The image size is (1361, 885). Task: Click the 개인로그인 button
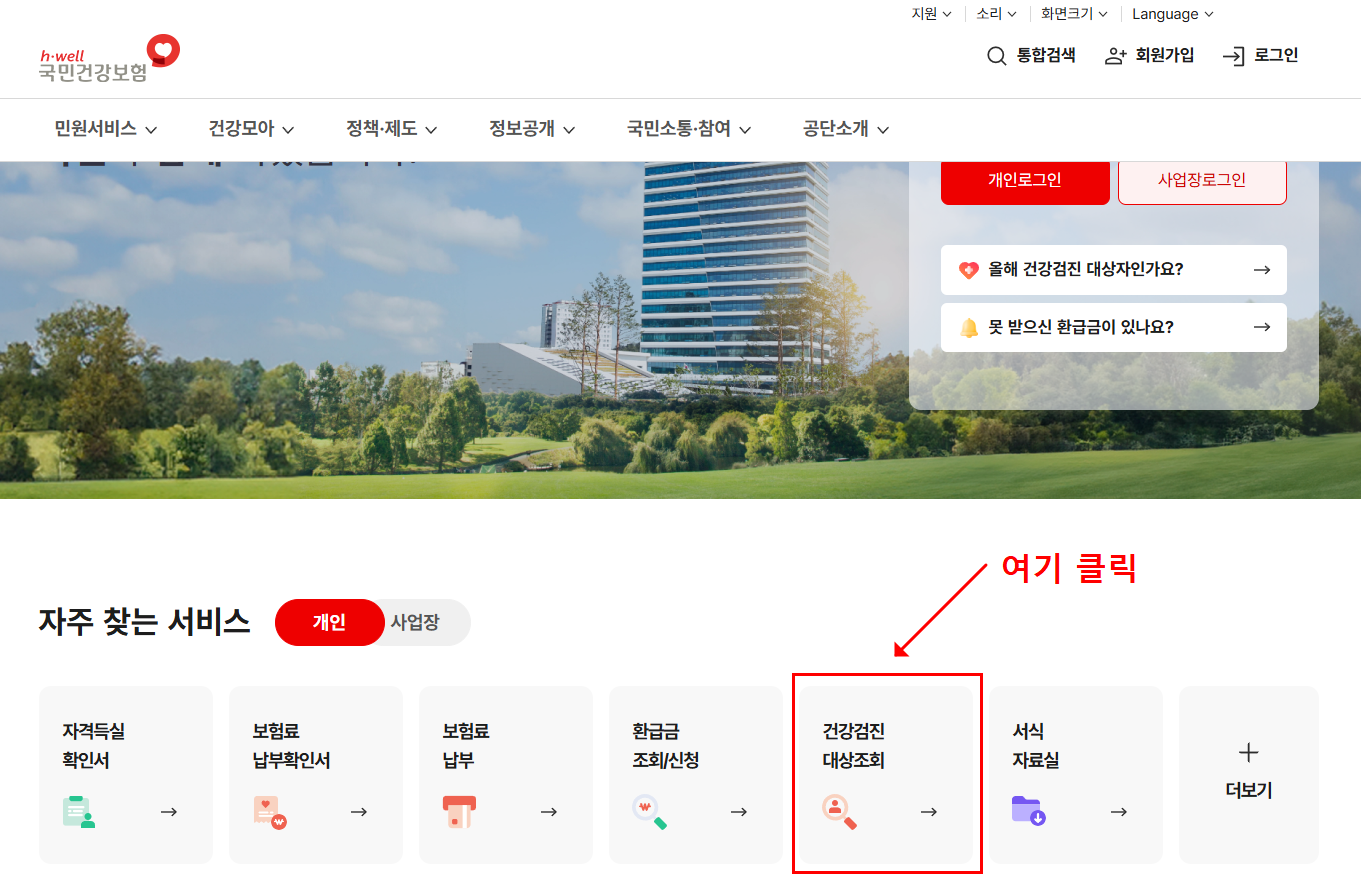click(x=1024, y=182)
